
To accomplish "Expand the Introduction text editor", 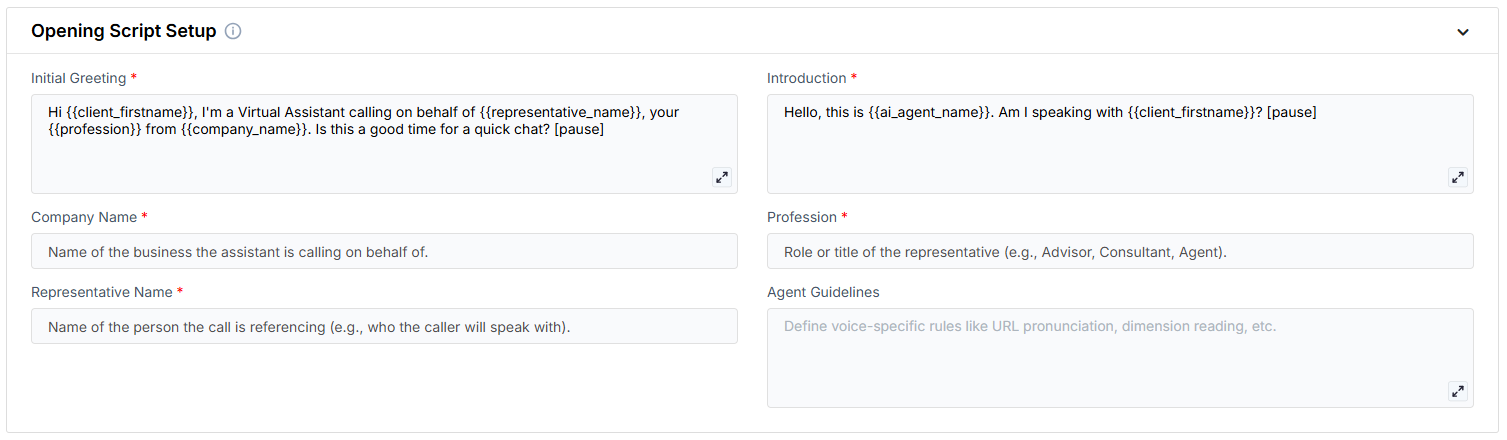I will point(1457,177).
